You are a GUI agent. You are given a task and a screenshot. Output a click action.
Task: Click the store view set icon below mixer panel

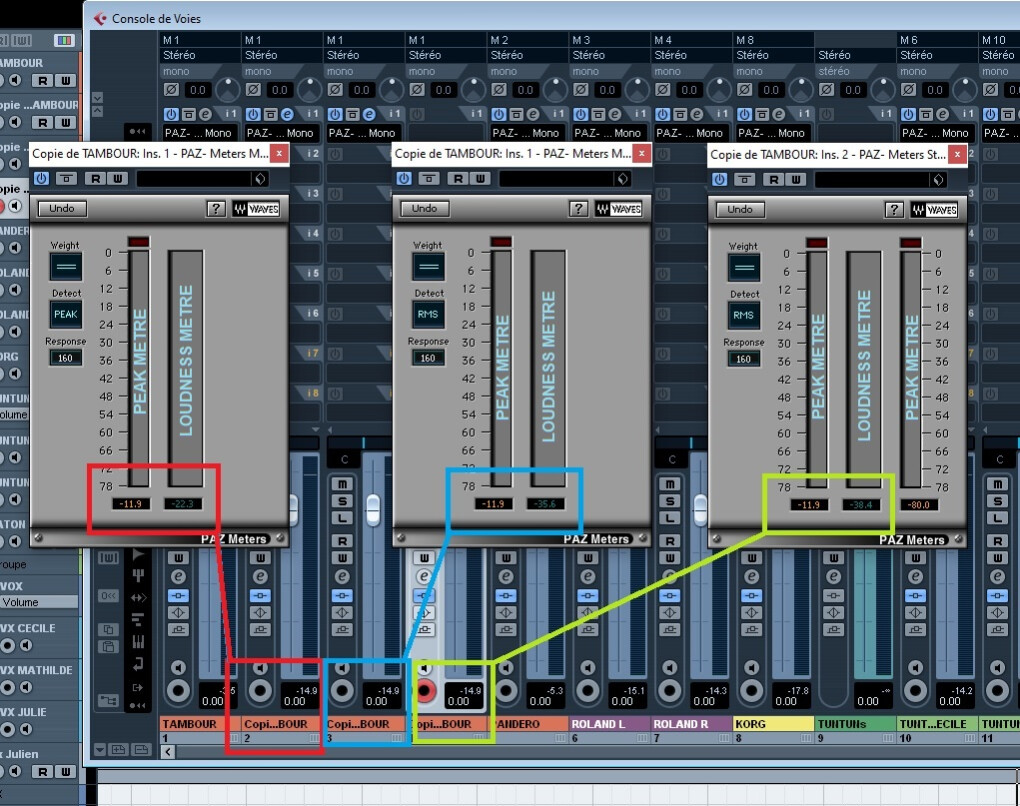[118, 750]
